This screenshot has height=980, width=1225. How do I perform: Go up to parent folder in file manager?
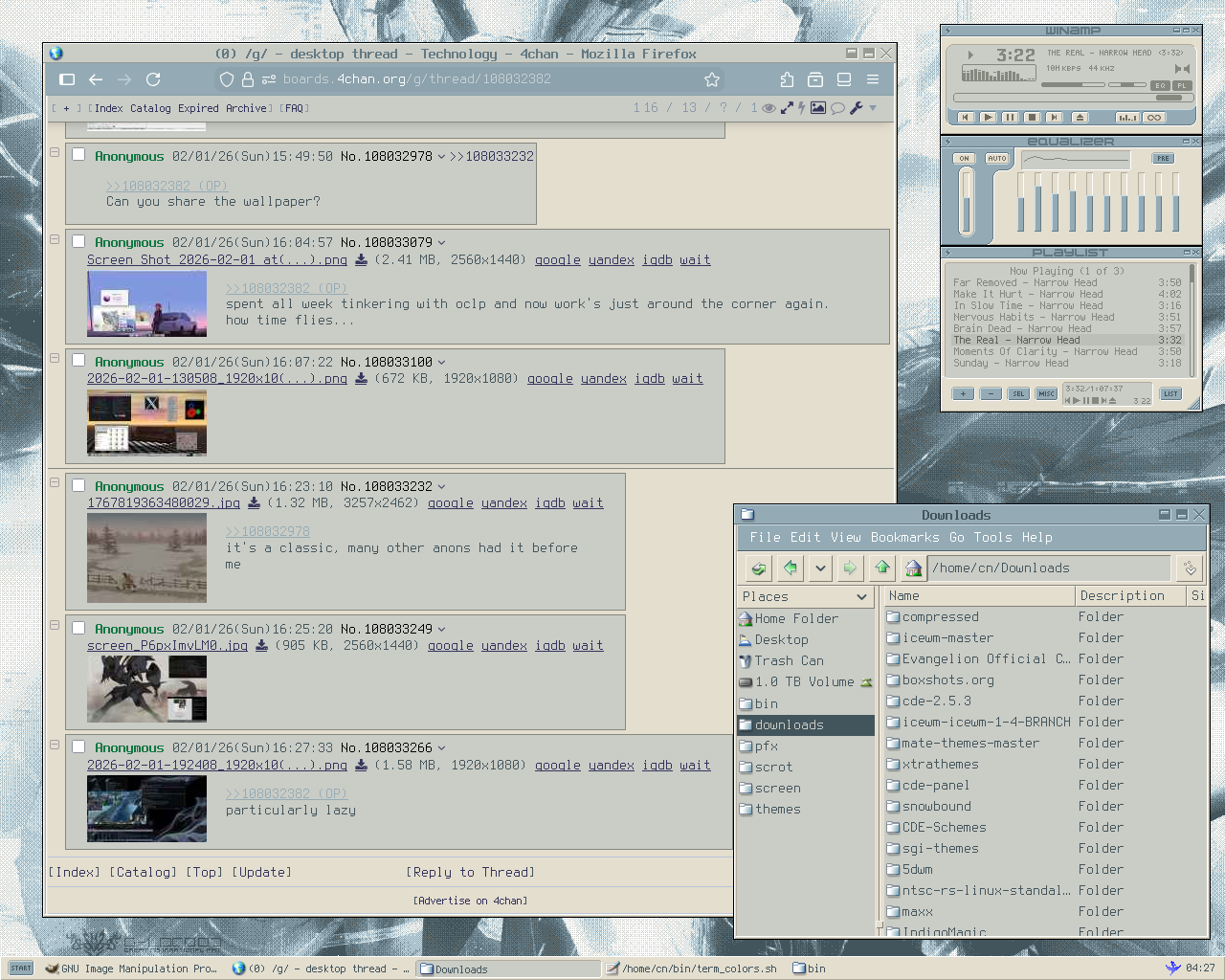coord(882,568)
